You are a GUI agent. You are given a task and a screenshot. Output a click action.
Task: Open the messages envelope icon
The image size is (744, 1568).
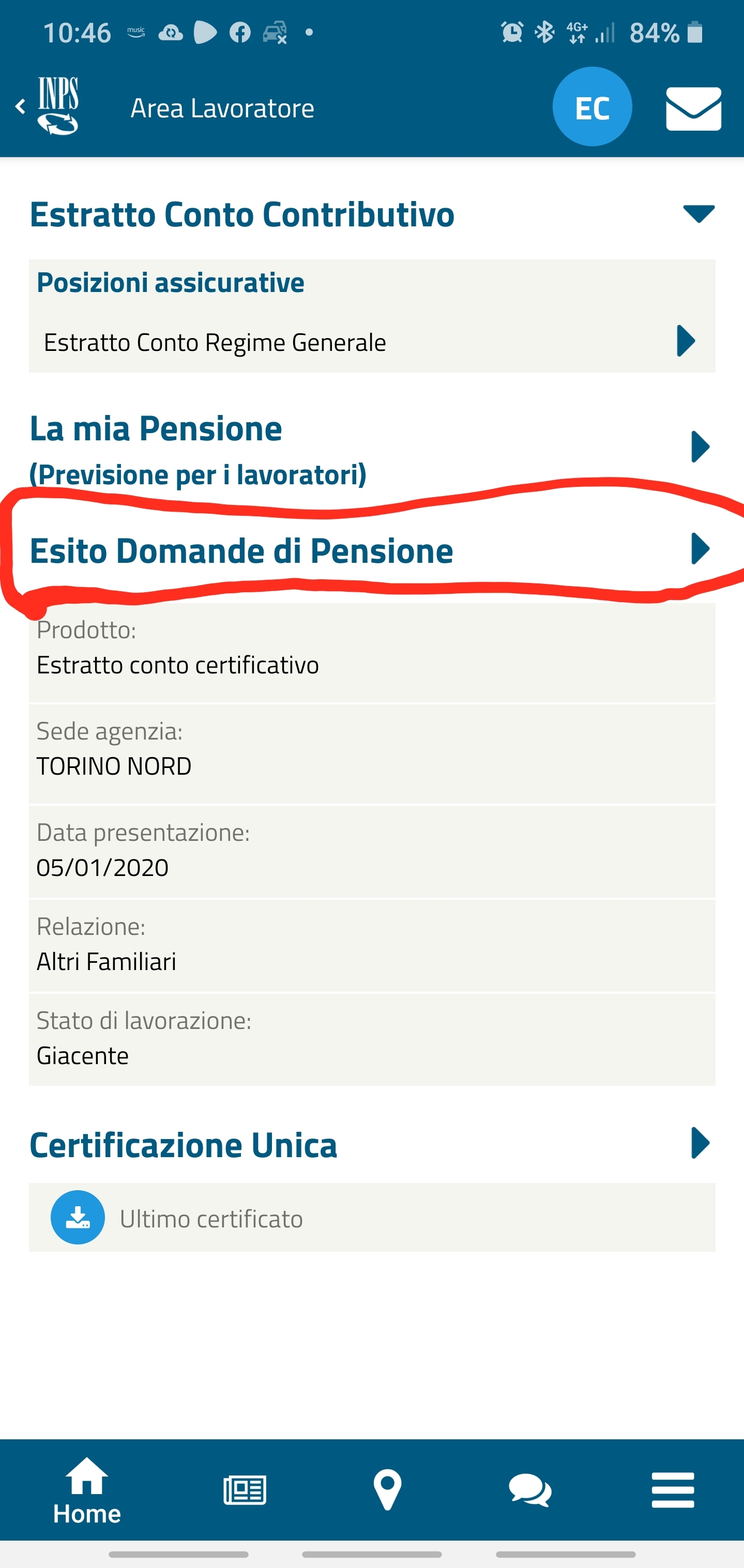693,109
